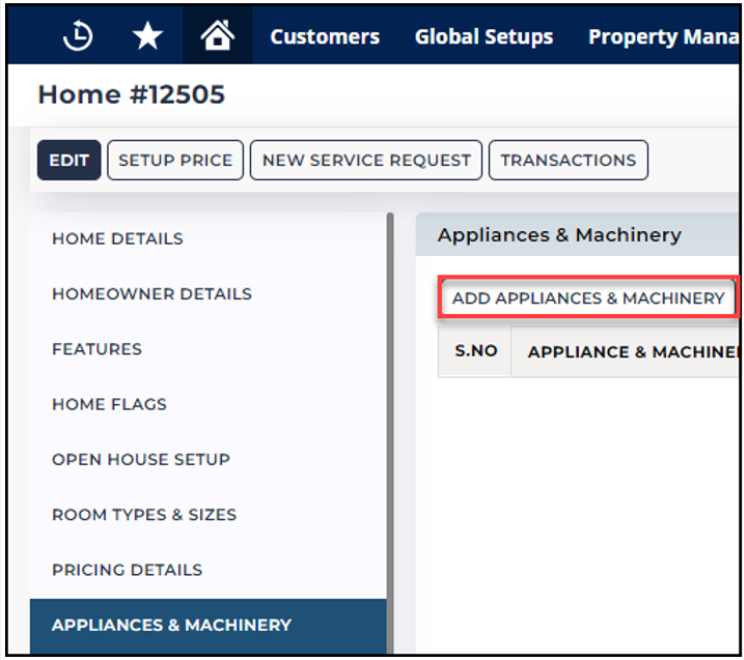Open the recent history clock icon

click(77, 36)
